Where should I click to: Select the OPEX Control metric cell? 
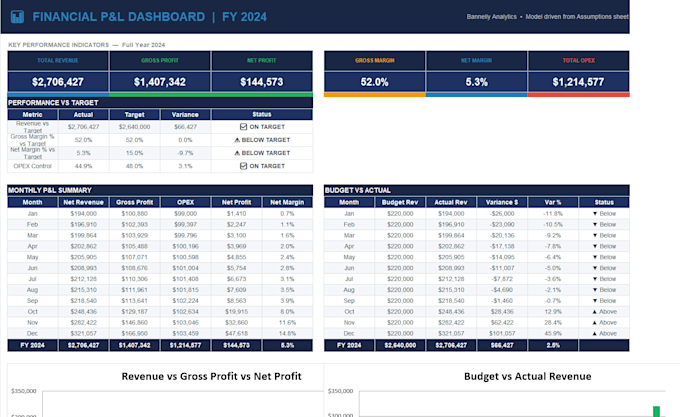pyautogui.click(x=33, y=166)
